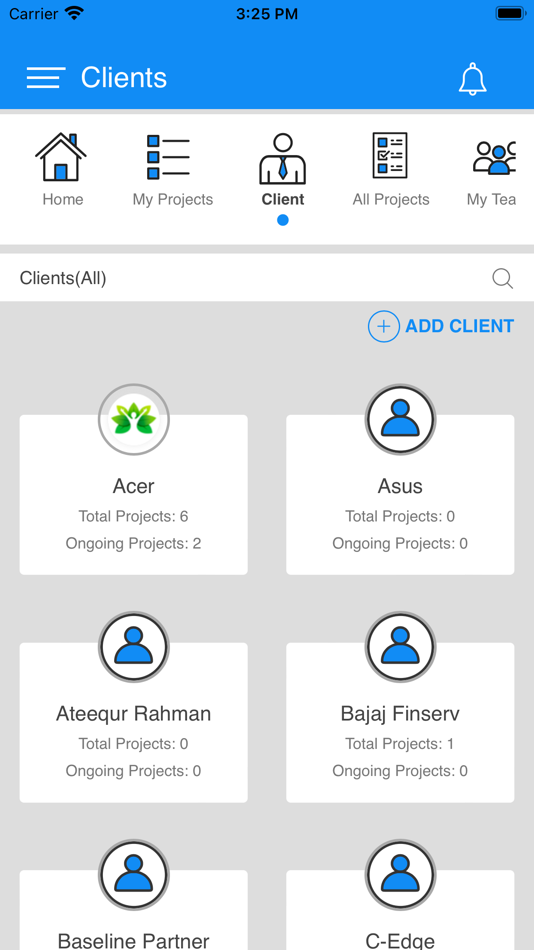The height and width of the screenshot is (950, 534).
Task: Tap the All Projects checklist icon
Action: [x=390, y=155]
